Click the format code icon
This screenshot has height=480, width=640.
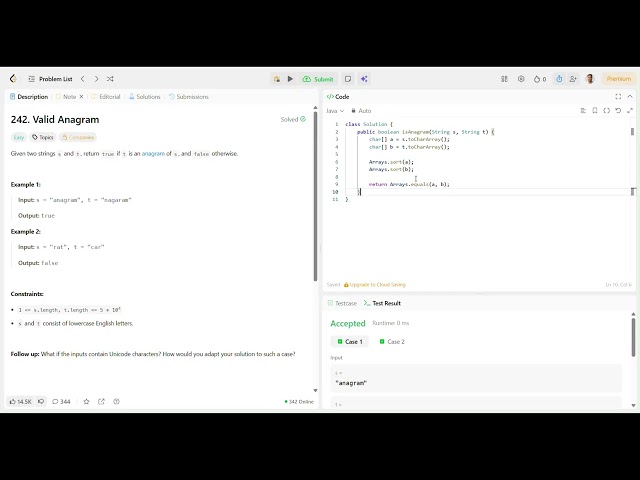[x=583, y=111]
